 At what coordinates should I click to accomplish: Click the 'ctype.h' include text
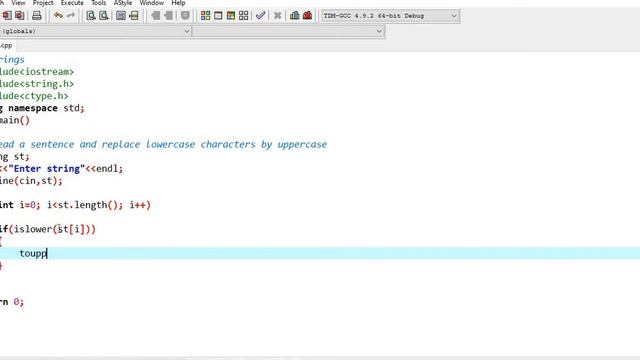point(44,96)
